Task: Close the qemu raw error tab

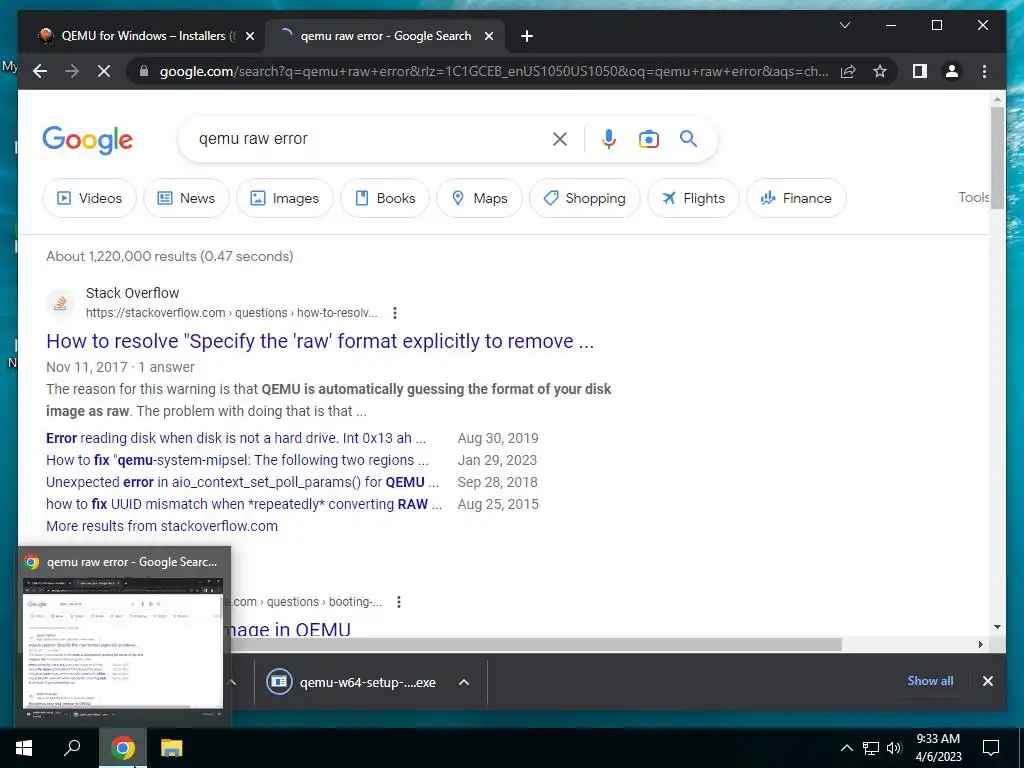Action: pyautogui.click(x=488, y=36)
